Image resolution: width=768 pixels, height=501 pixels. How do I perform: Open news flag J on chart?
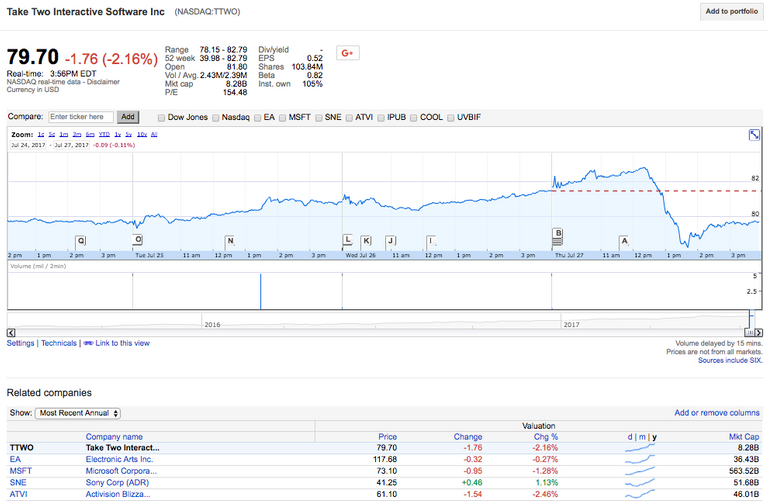coord(390,241)
